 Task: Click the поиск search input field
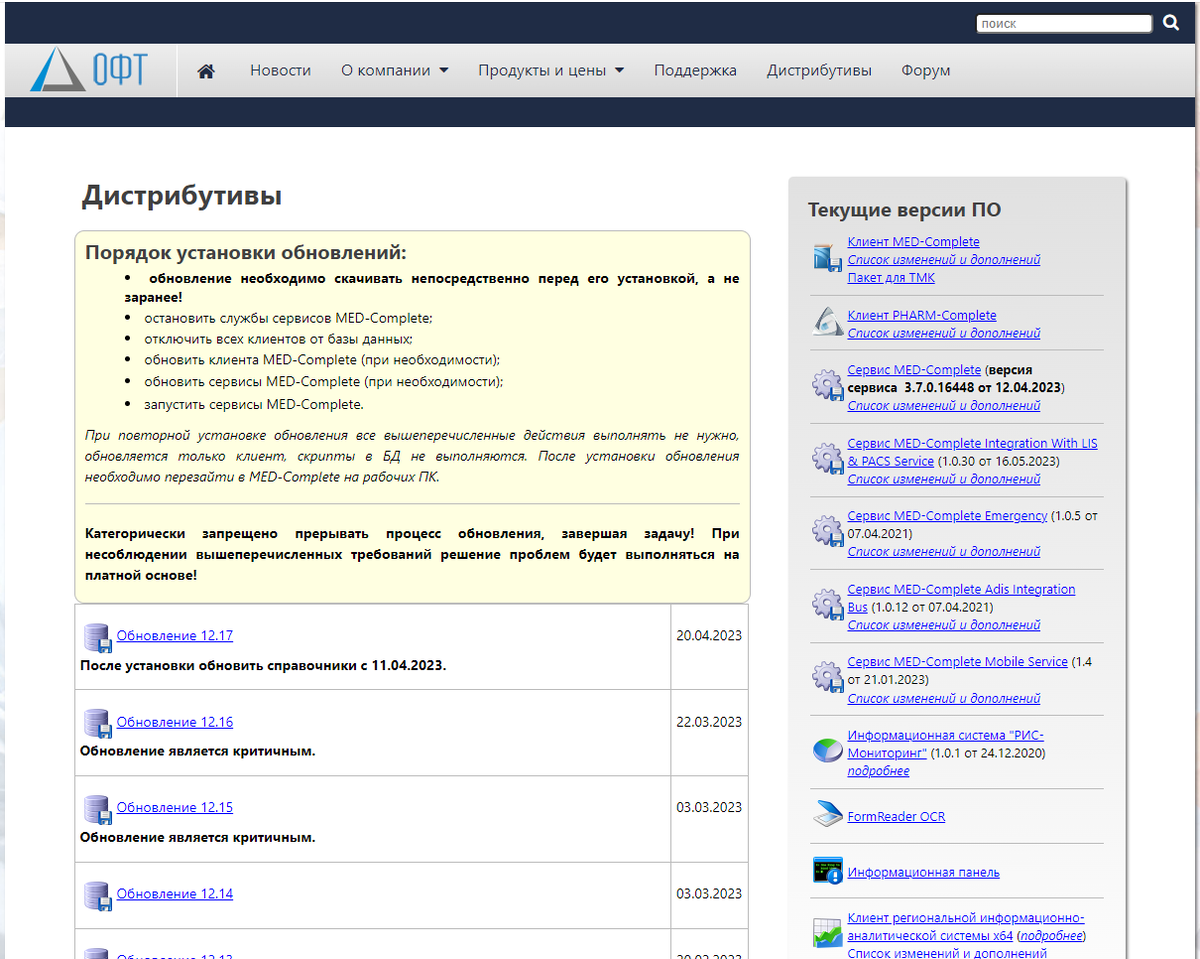click(1063, 22)
